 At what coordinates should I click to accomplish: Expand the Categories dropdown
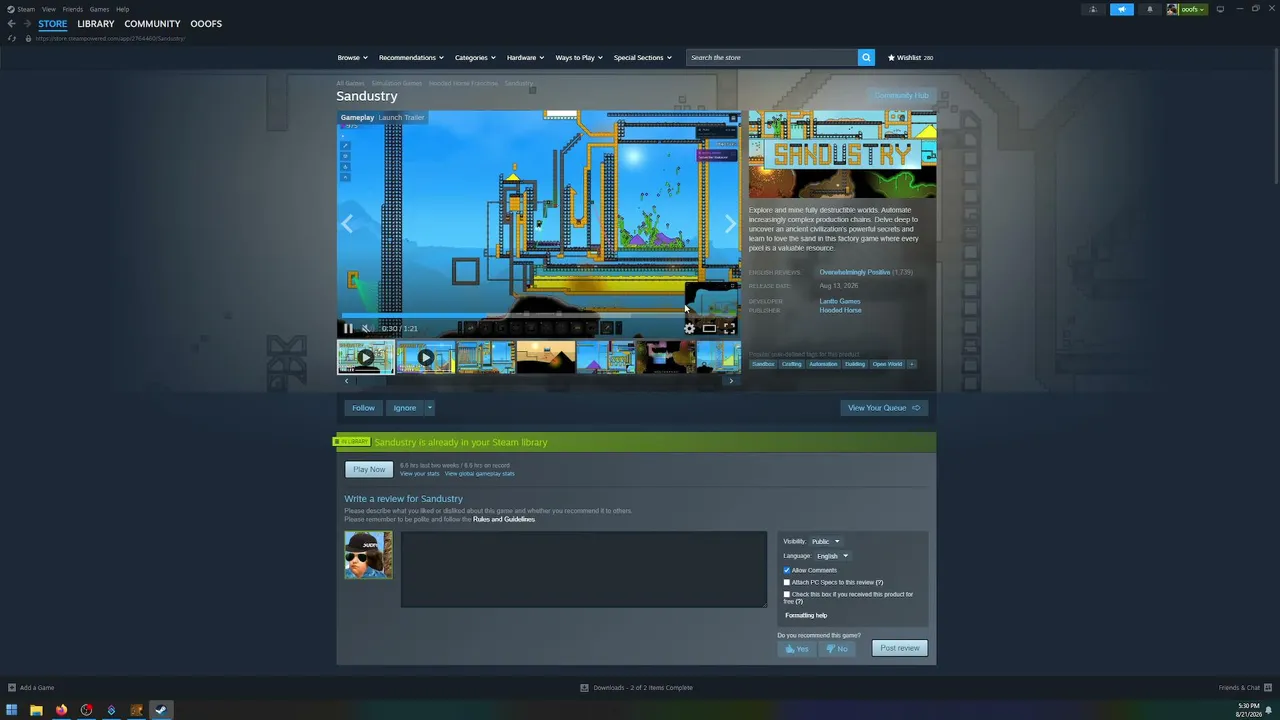tap(475, 57)
